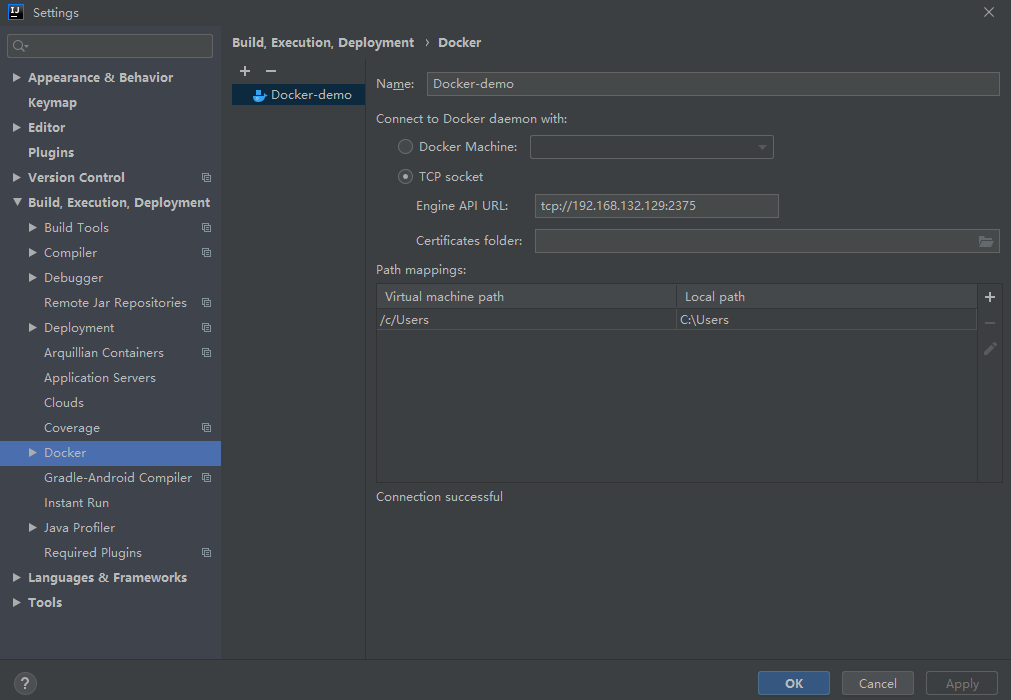Image resolution: width=1011 pixels, height=700 pixels.
Task: Click the Cancel button
Action: click(877, 684)
